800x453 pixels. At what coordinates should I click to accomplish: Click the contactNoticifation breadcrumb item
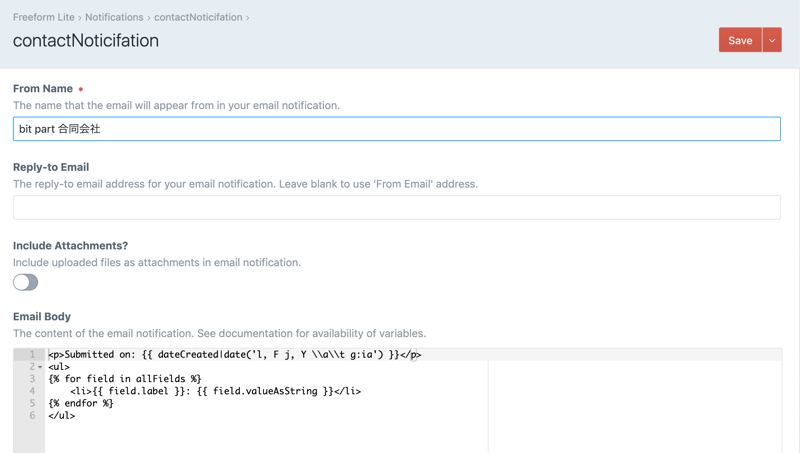pos(198,17)
